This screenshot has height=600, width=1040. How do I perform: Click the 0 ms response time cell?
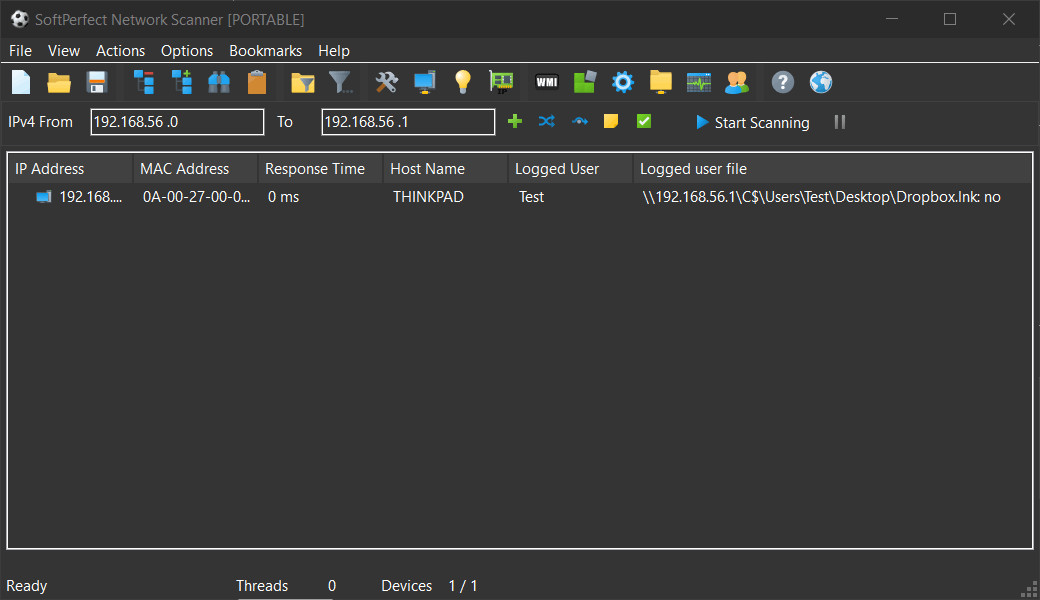(283, 197)
